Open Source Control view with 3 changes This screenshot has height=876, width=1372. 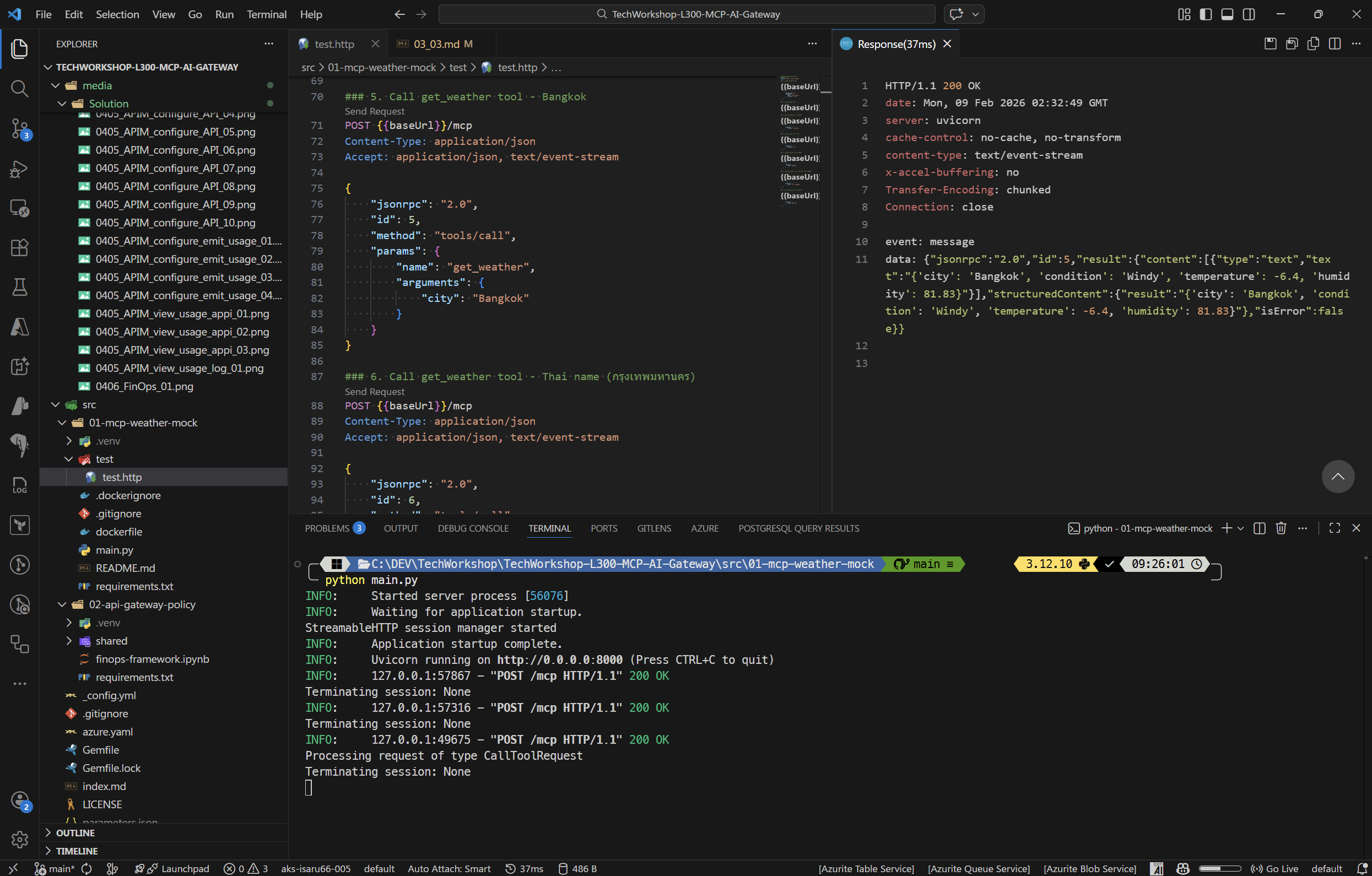pos(19,129)
